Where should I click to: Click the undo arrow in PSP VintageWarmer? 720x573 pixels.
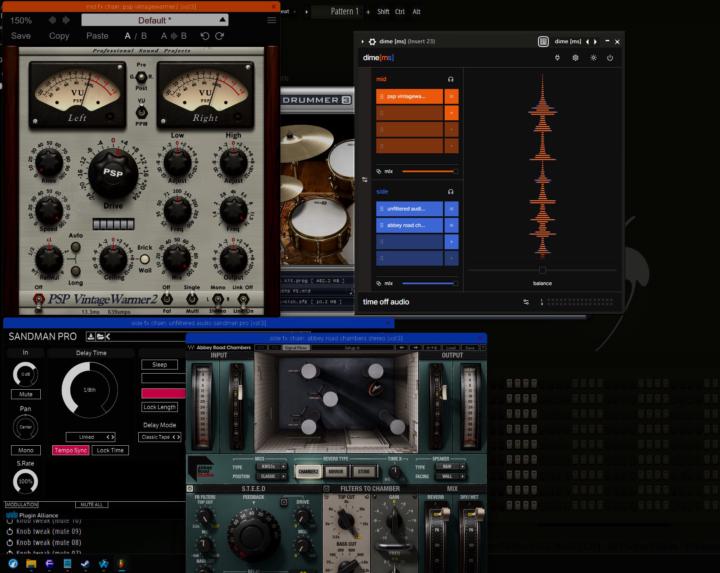click(x=205, y=36)
